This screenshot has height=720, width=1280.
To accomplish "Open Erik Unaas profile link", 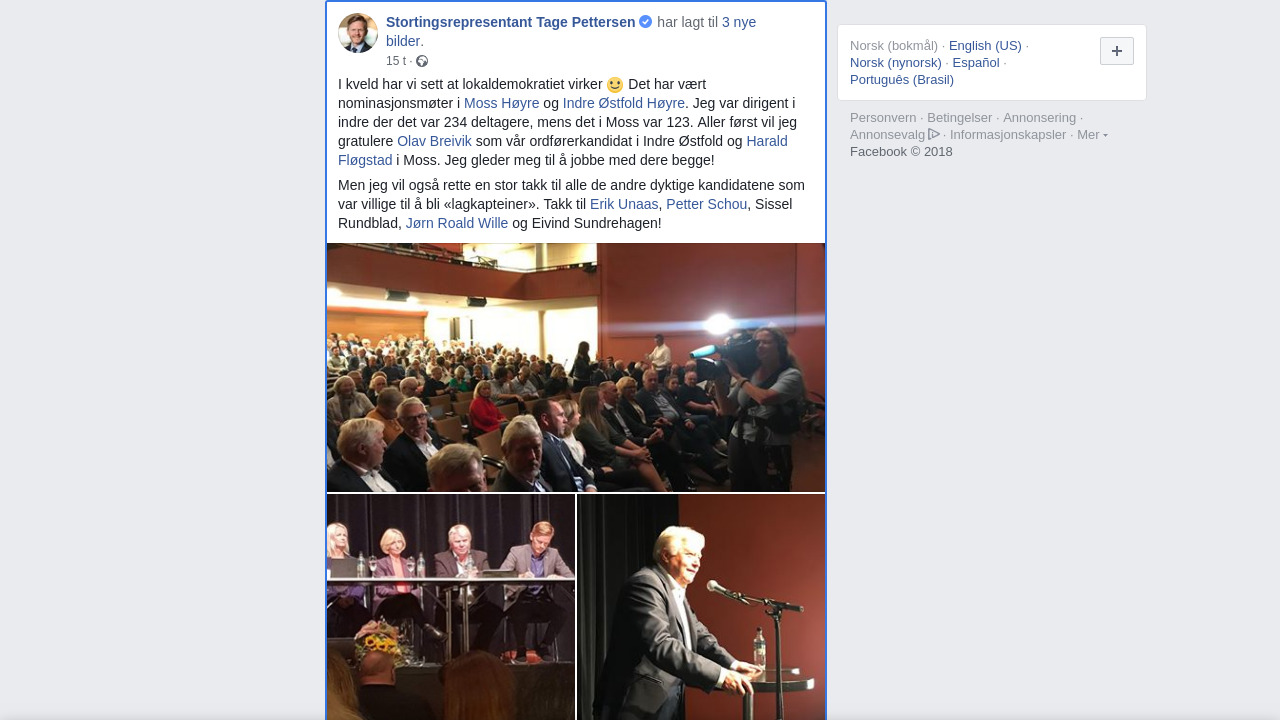I will click(x=624, y=204).
